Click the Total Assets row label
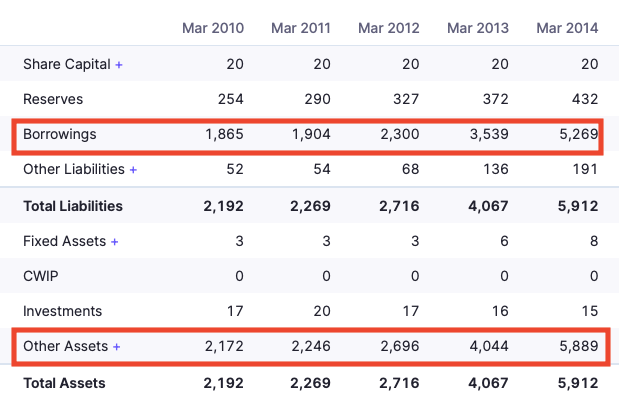The image size is (619, 402). click(64, 382)
